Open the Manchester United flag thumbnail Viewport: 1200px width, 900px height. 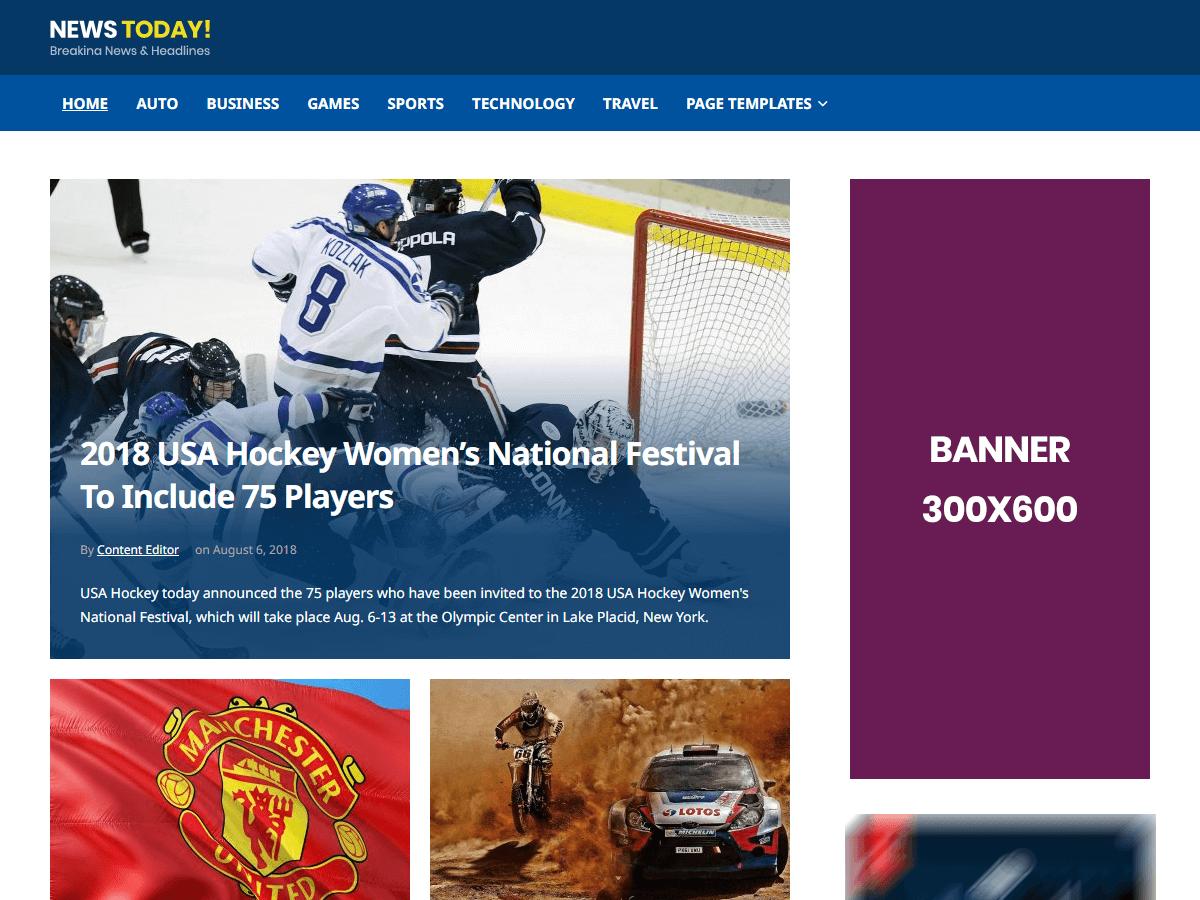coord(230,790)
